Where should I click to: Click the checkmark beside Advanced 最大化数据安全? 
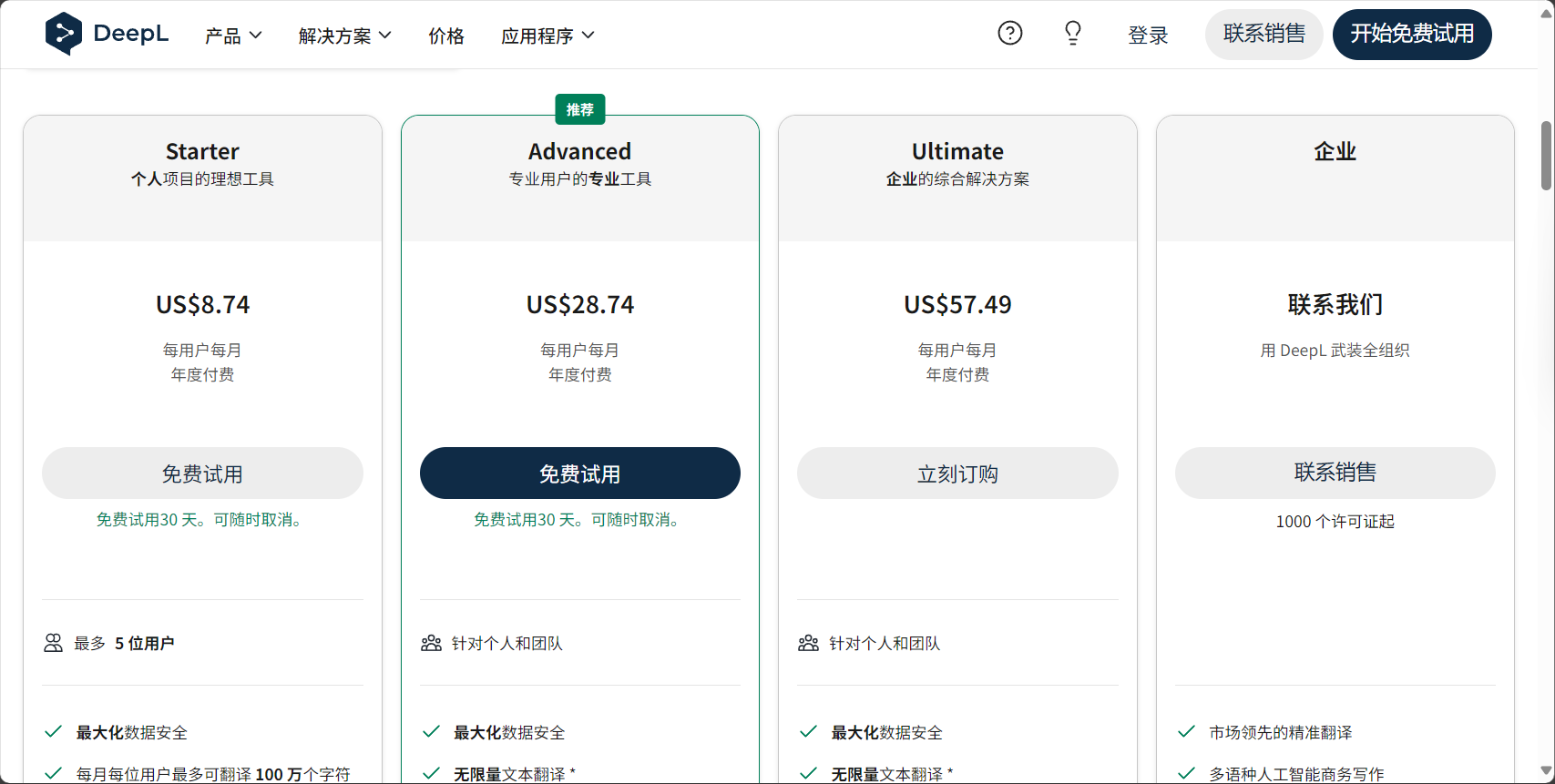pos(431,731)
